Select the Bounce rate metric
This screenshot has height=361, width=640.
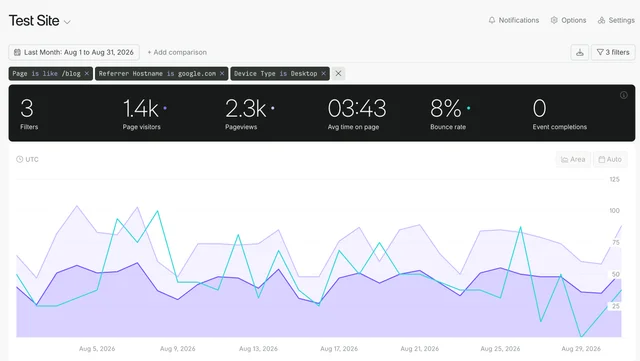pos(450,114)
